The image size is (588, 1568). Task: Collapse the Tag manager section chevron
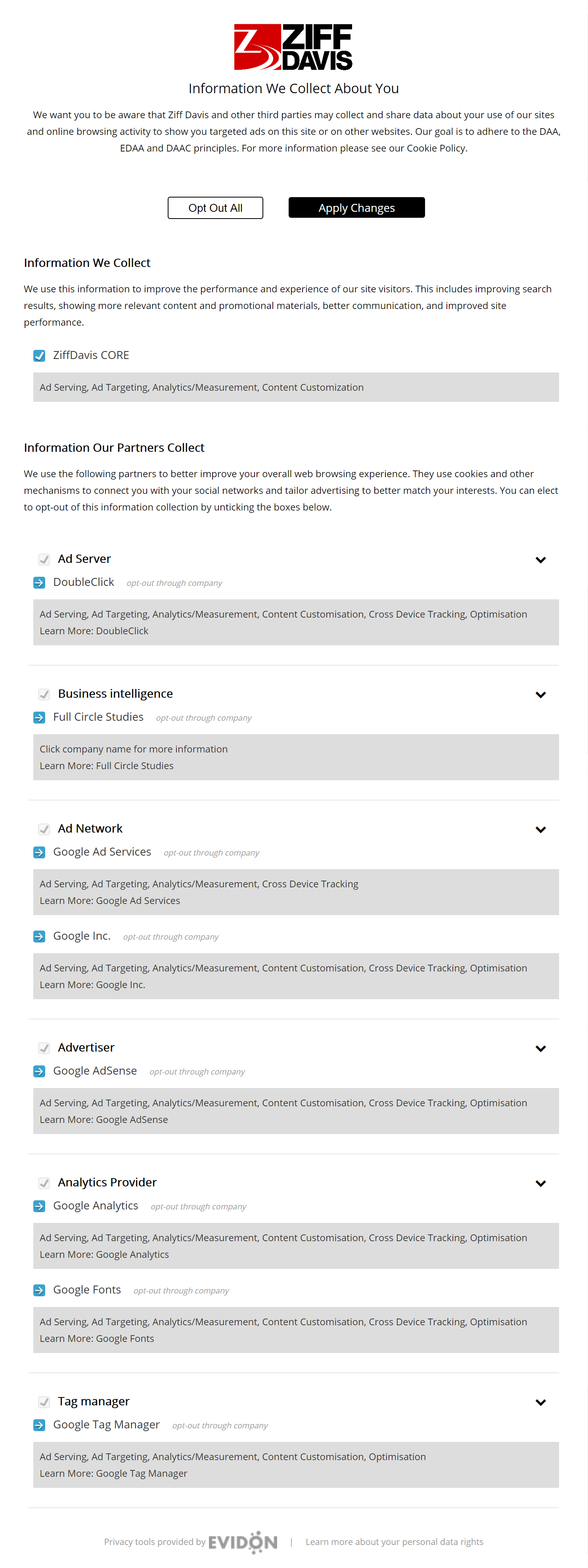click(540, 1403)
